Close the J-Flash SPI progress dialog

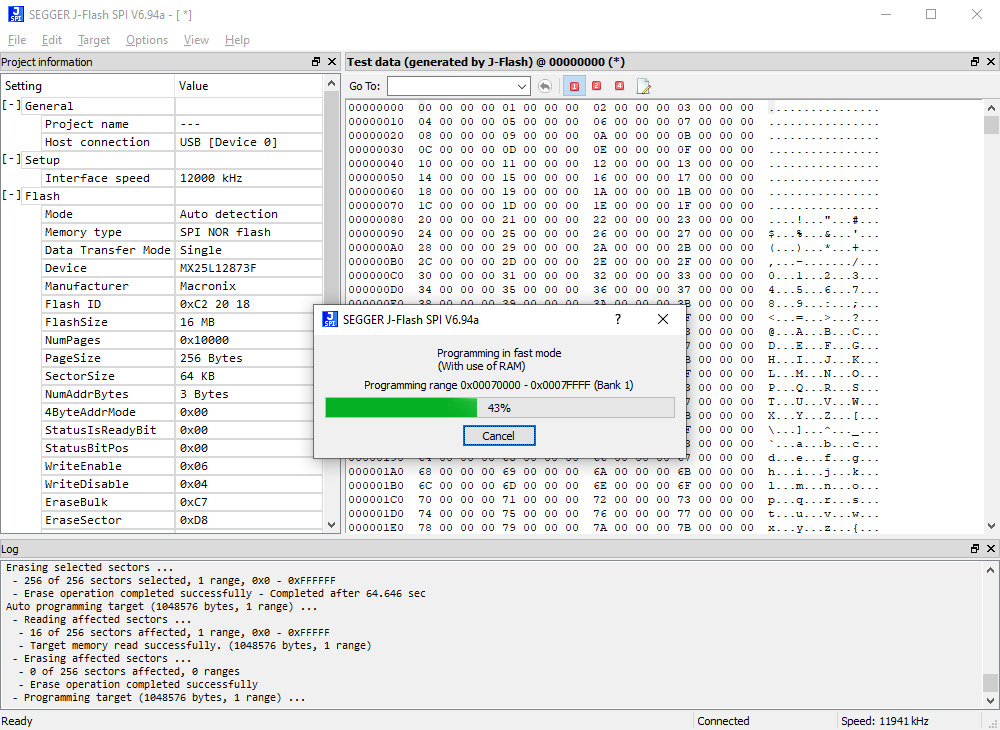(662, 319)
